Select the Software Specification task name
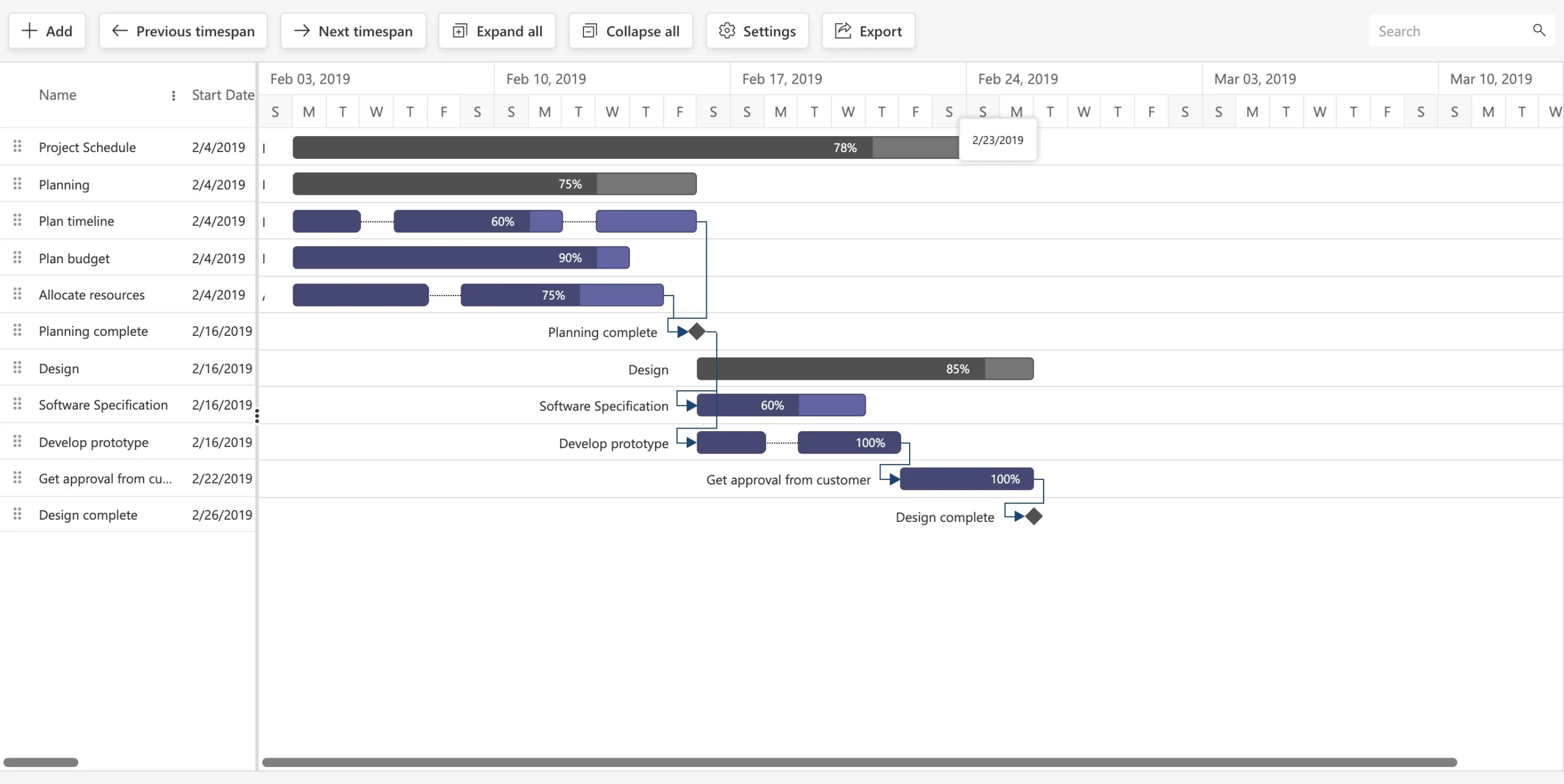The height and width of the screenshot is (784, 1564). pos(103,405)
